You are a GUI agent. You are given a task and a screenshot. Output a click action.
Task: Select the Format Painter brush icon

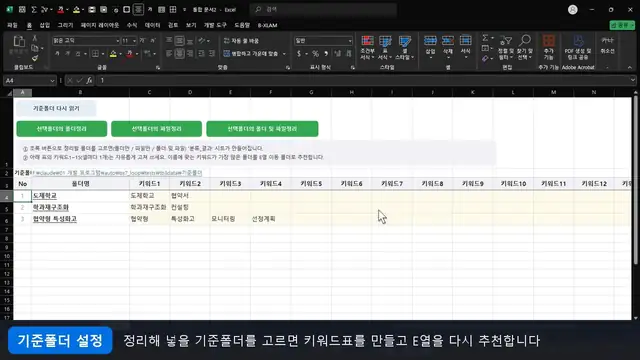tap(35, 58)
